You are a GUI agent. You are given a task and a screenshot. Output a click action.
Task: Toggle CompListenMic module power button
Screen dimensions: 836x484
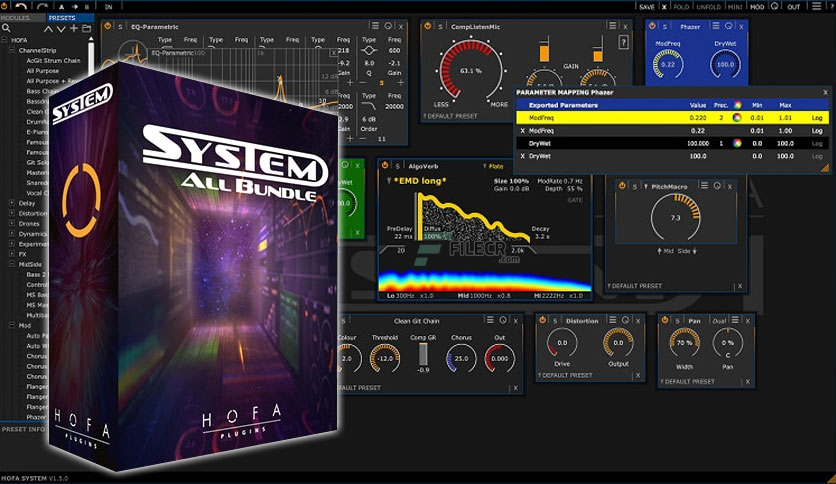[x=428, y=26]
